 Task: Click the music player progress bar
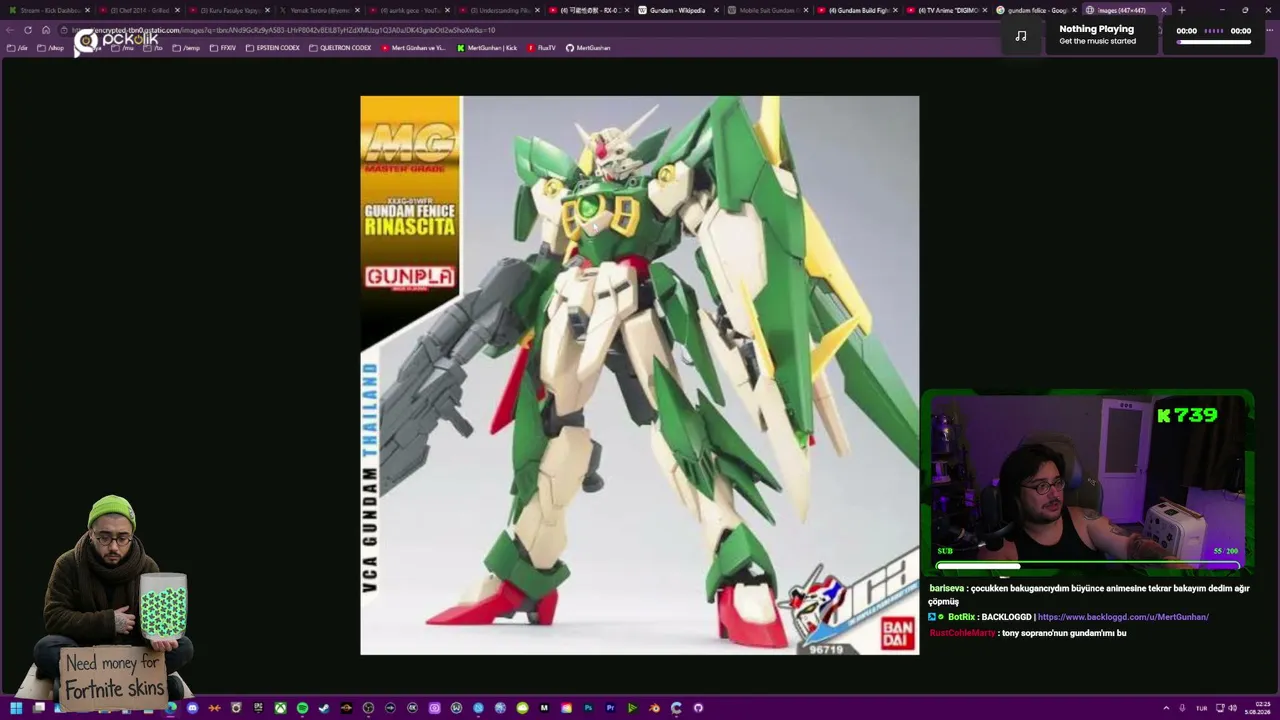point(1214,42)
